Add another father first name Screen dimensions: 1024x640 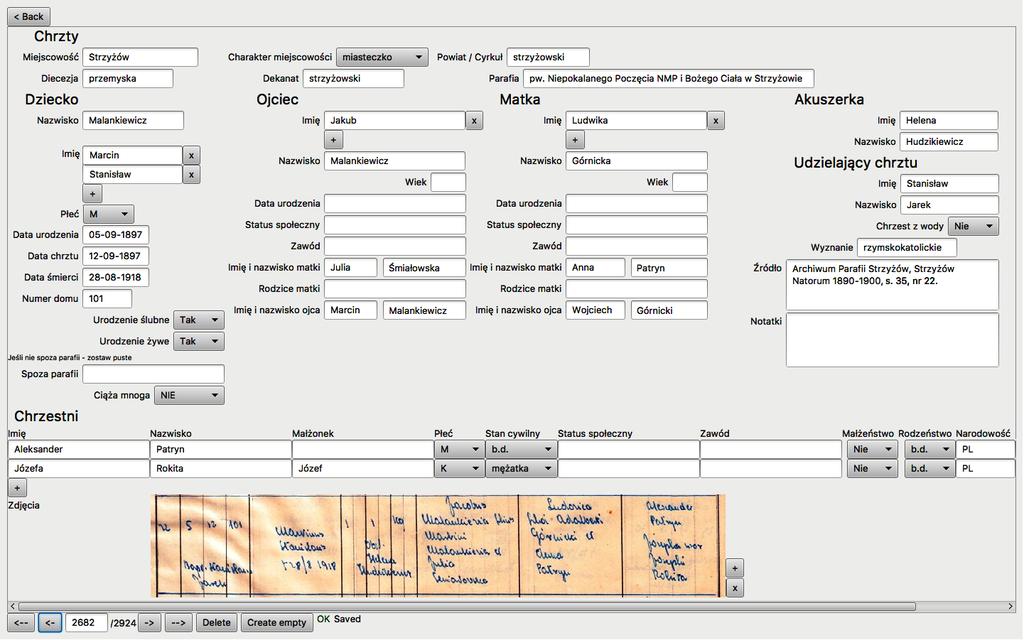click(333, 140)
